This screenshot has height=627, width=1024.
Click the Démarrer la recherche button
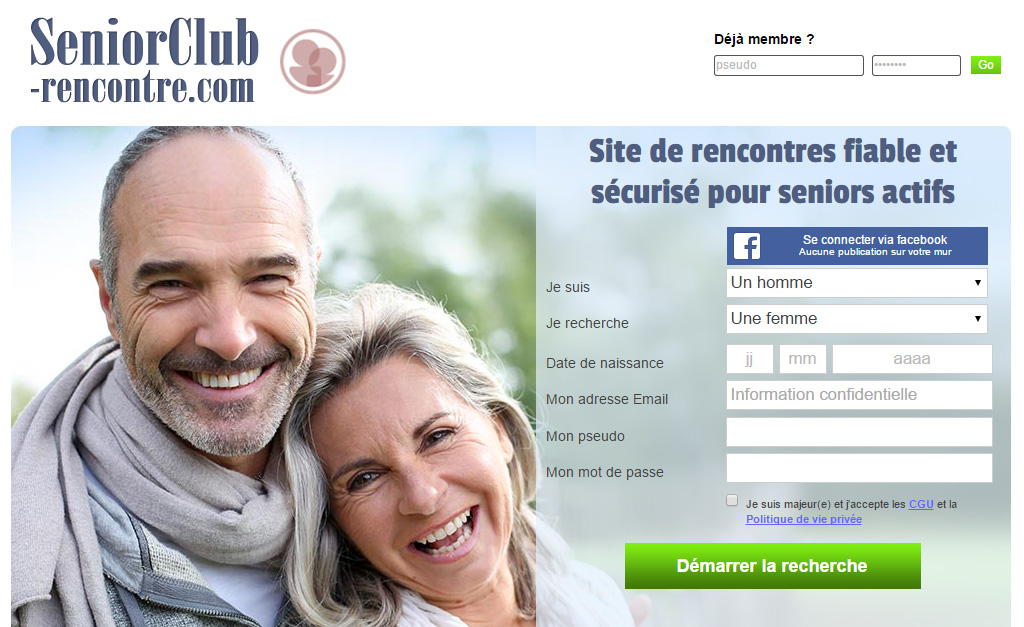coord(773,566)
